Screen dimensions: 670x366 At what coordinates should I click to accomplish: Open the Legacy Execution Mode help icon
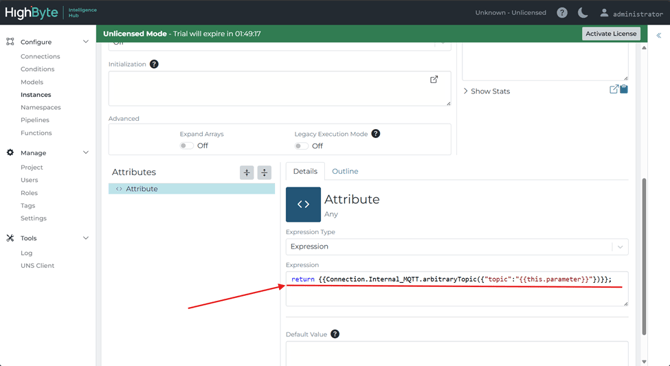[x=376, y=134]
